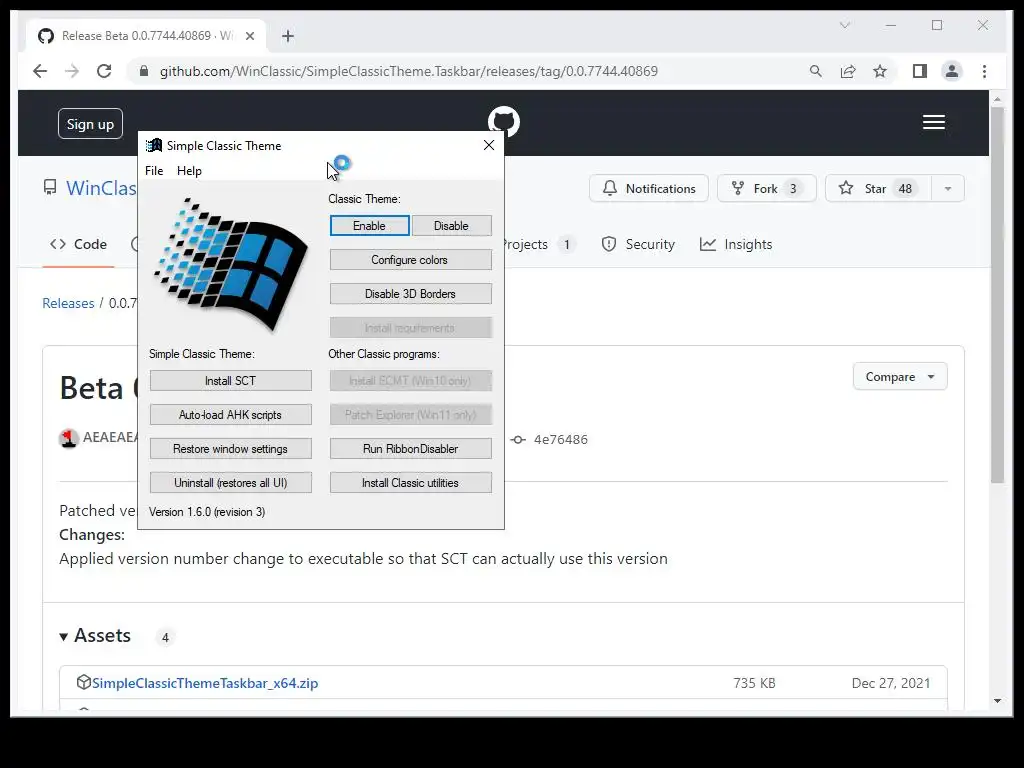Click the Simple Classic Theme title bar icon

tap(153, 145)
